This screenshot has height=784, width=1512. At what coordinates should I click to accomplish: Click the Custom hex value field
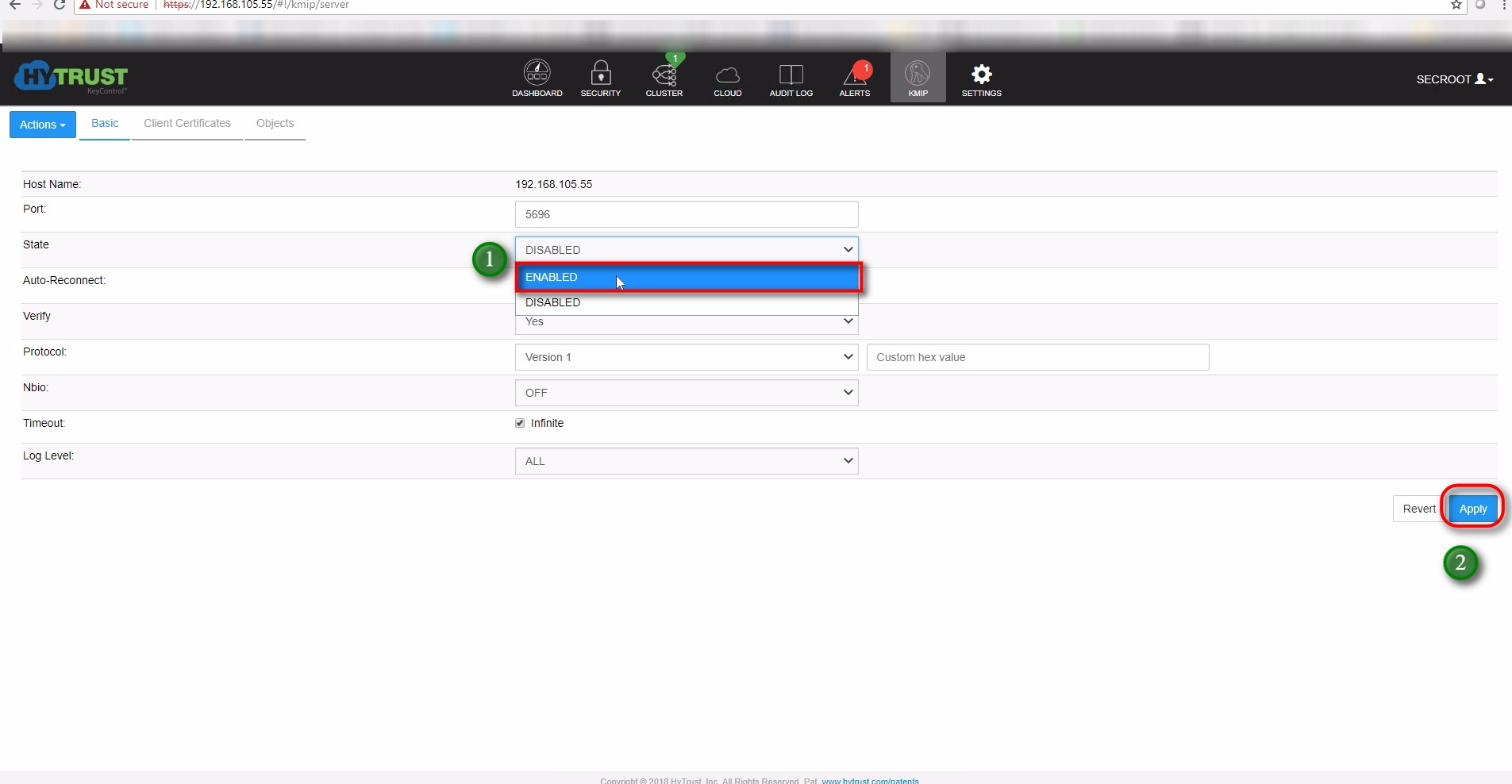(x=1037, y=357)
